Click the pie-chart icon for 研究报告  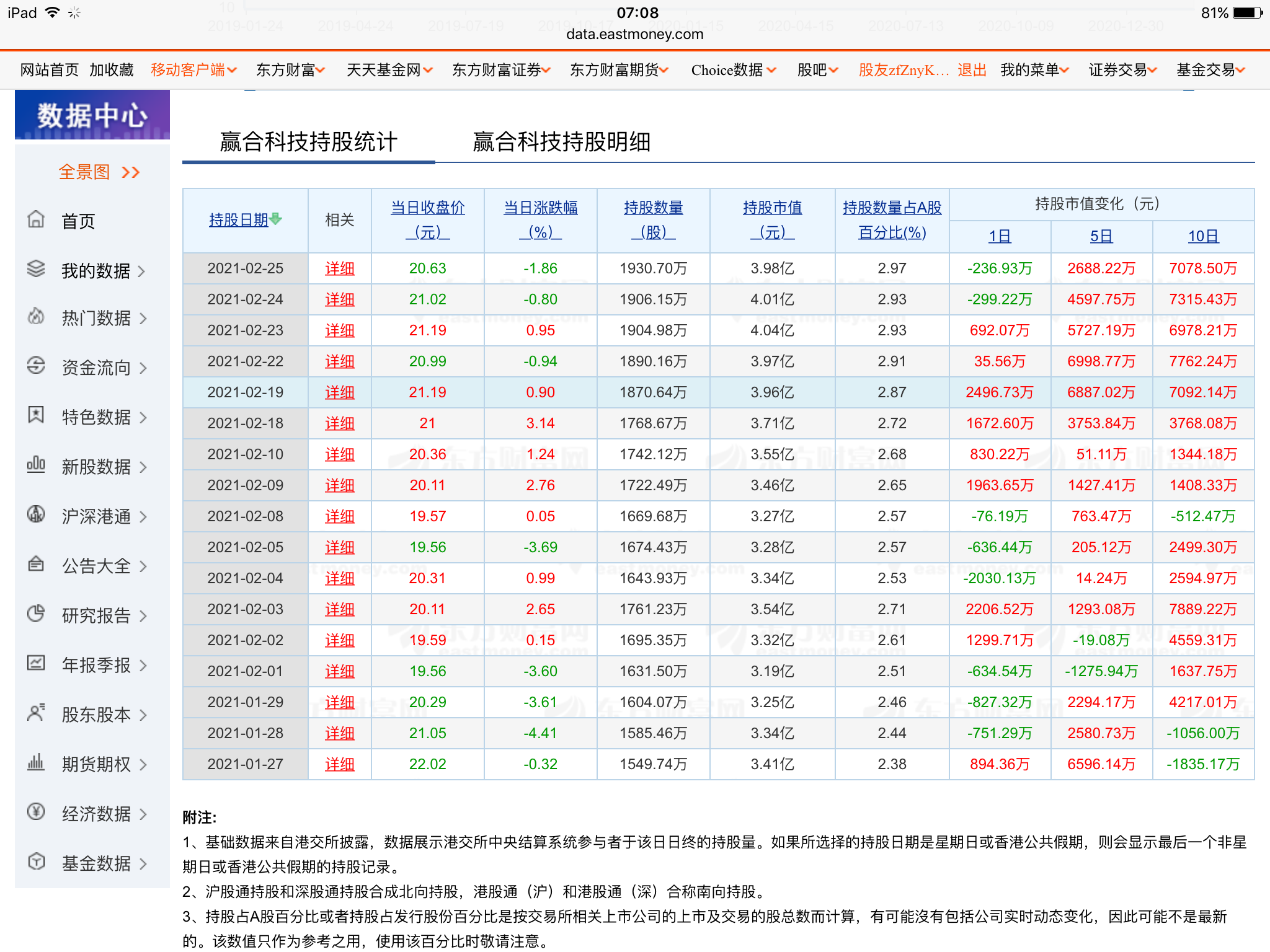click(x=36, y=614)
